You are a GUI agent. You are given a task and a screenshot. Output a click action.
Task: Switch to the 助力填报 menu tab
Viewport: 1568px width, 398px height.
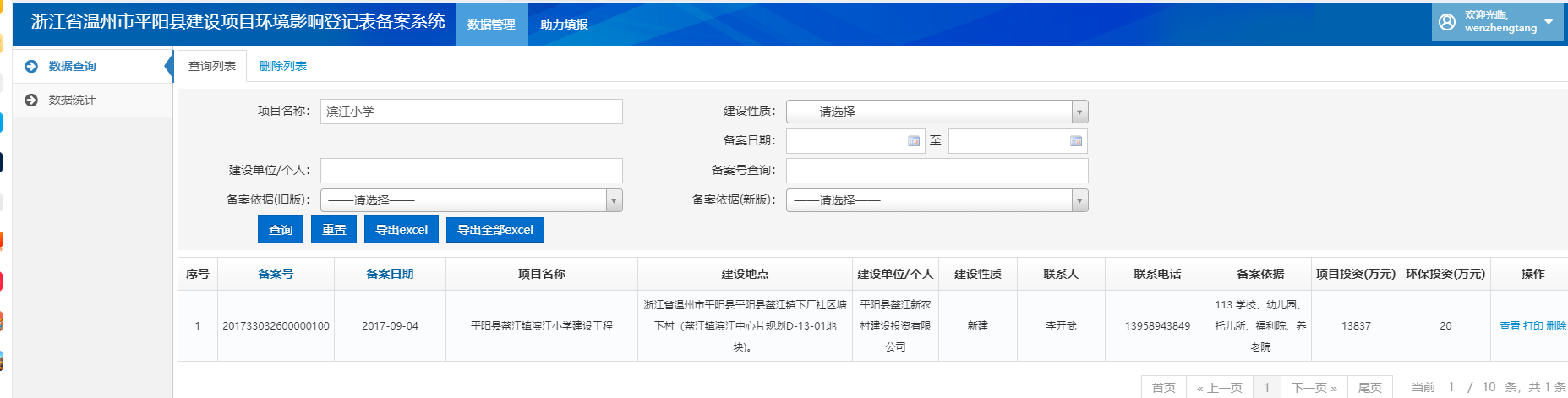[564, 25]
